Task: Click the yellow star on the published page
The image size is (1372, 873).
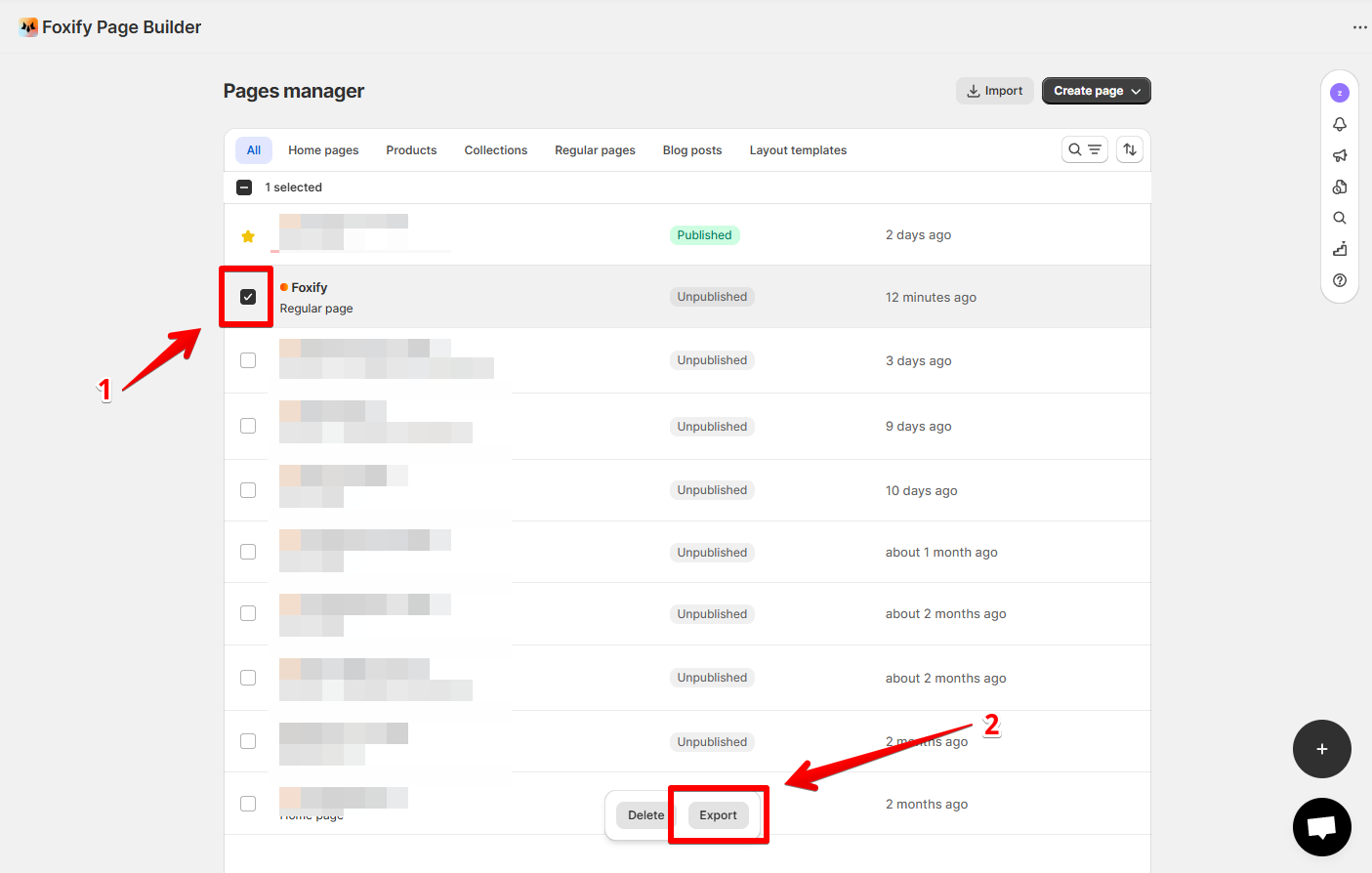Action: [248, 236]
